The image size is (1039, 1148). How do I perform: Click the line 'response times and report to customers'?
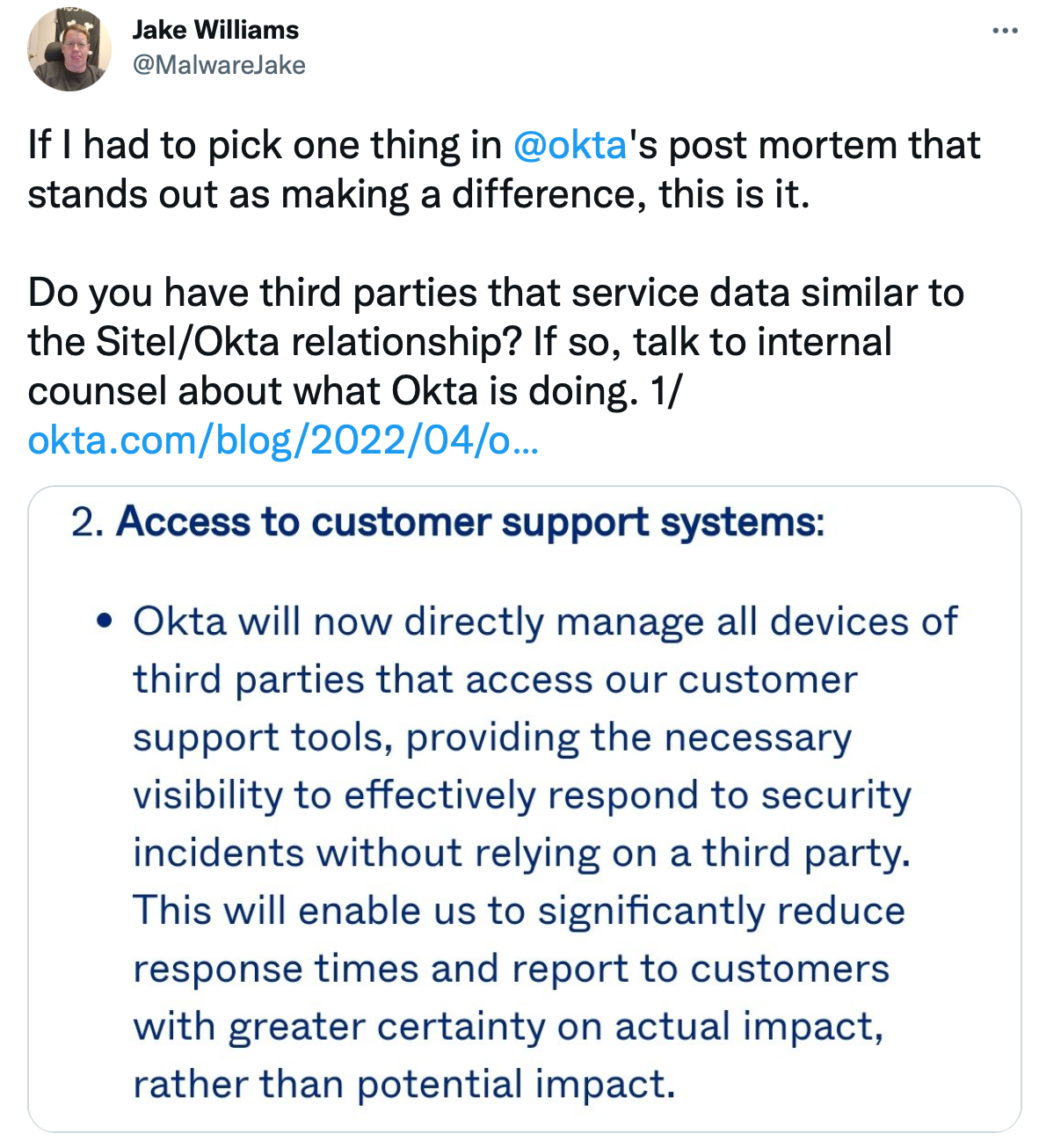coord(512,969)
